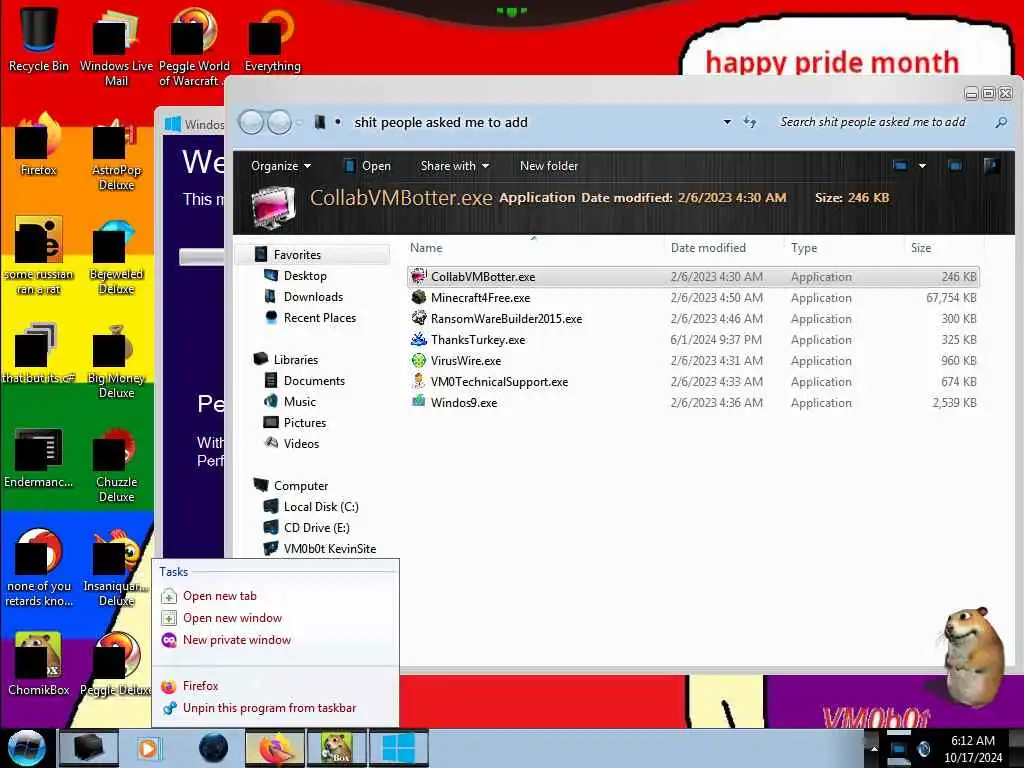
Task: Select Windows Live Mail desktop icon
Action: tap(116, 46)
